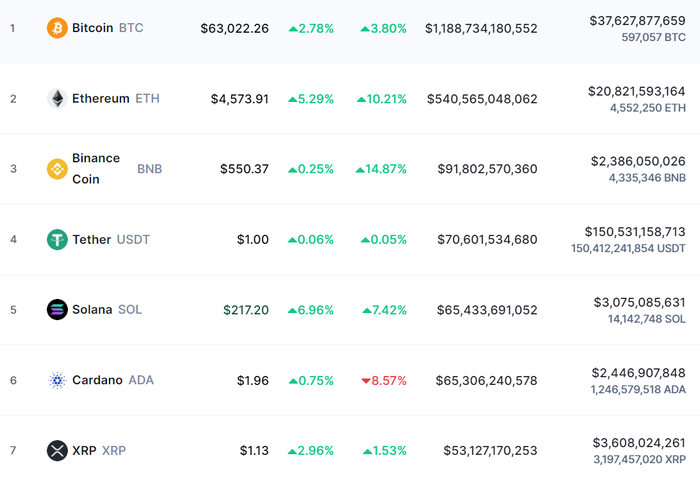Click the XRP price $1.13

(254, 451)
